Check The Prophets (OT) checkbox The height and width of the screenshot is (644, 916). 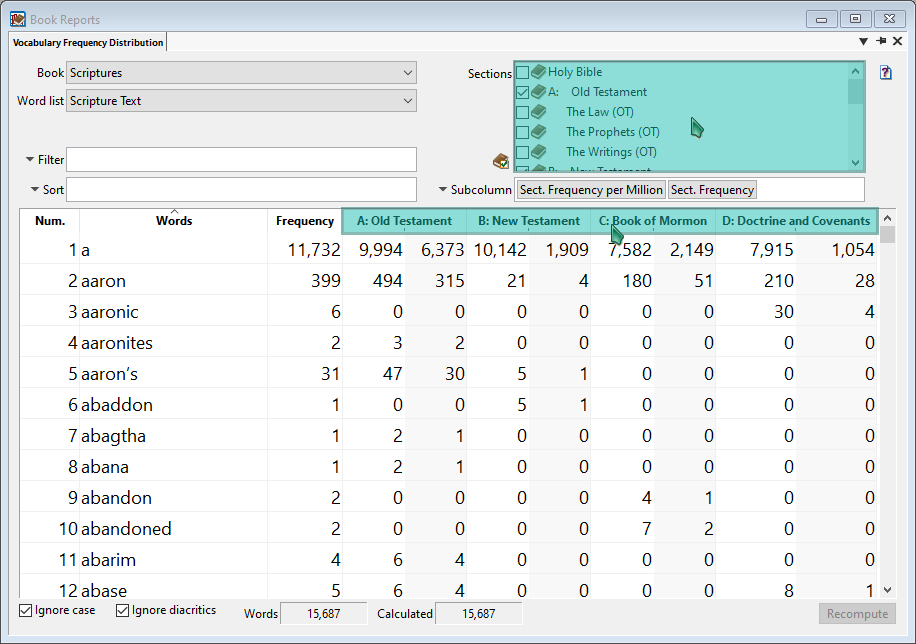[523, 131]
